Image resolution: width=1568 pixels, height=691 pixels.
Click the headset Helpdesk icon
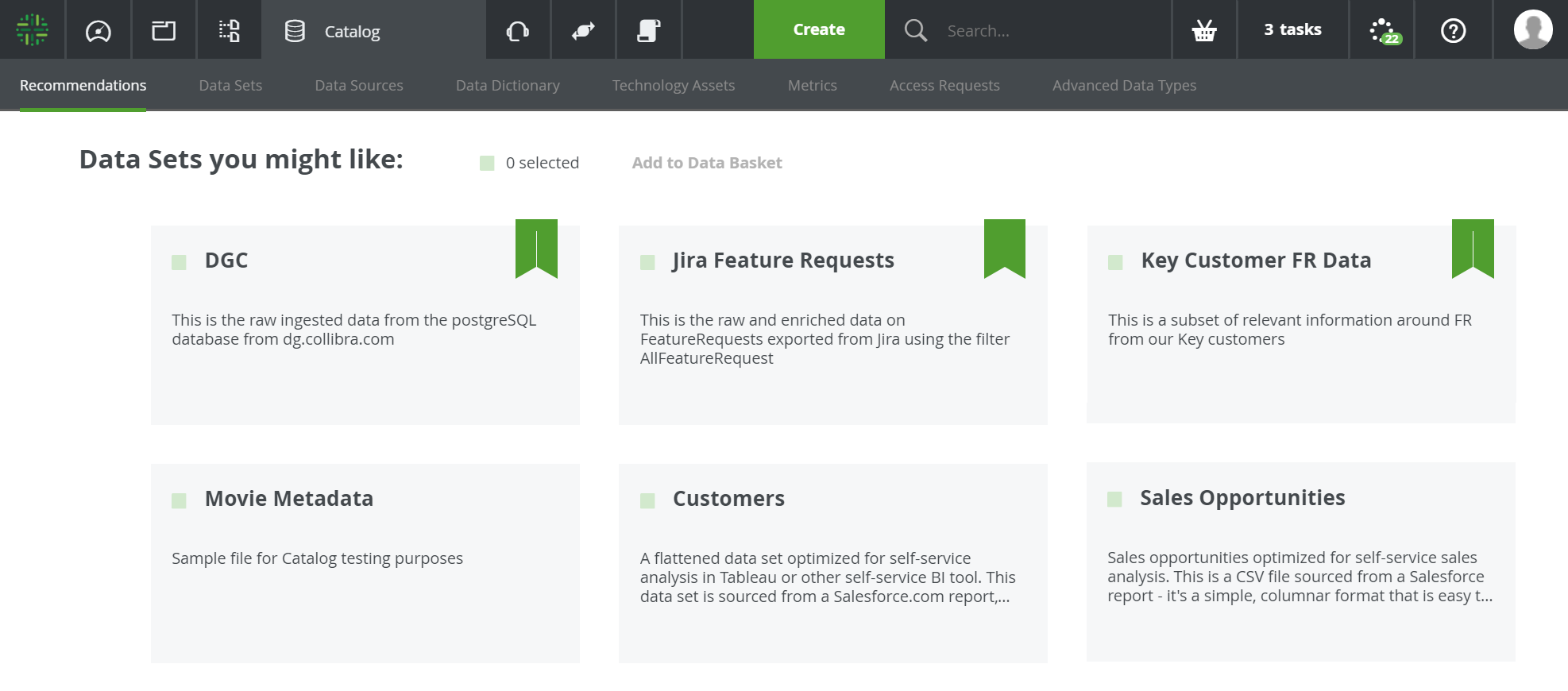coord(517,30)
